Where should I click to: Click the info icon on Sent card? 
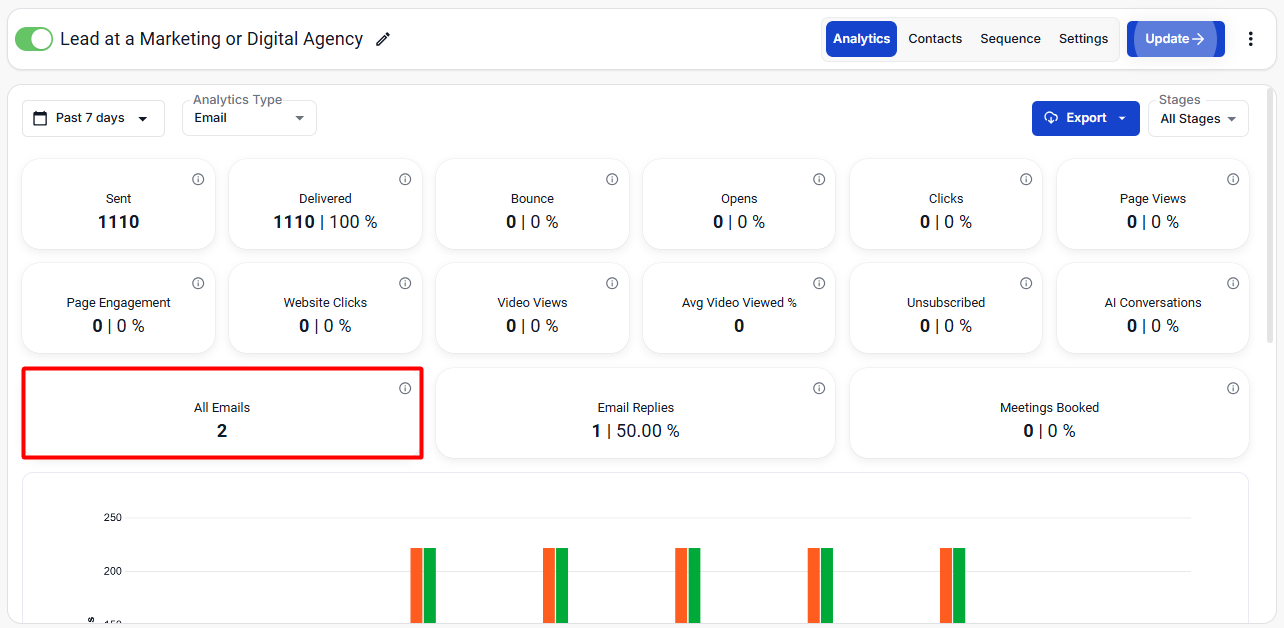tap(198, 179)
